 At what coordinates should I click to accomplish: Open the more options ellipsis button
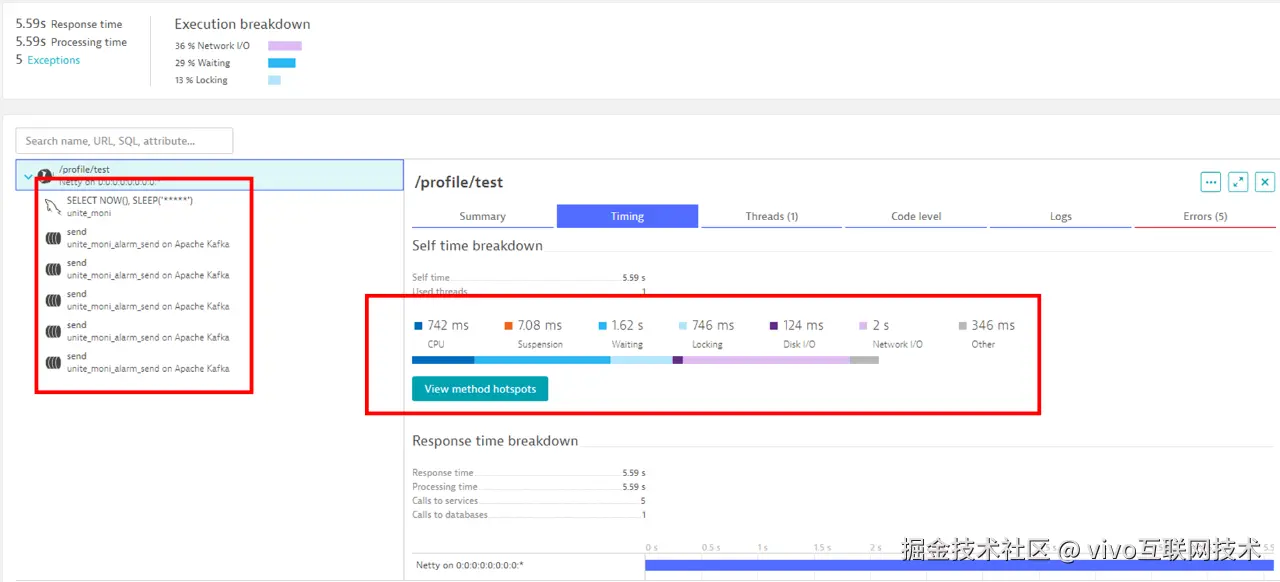coord(1211,182)
